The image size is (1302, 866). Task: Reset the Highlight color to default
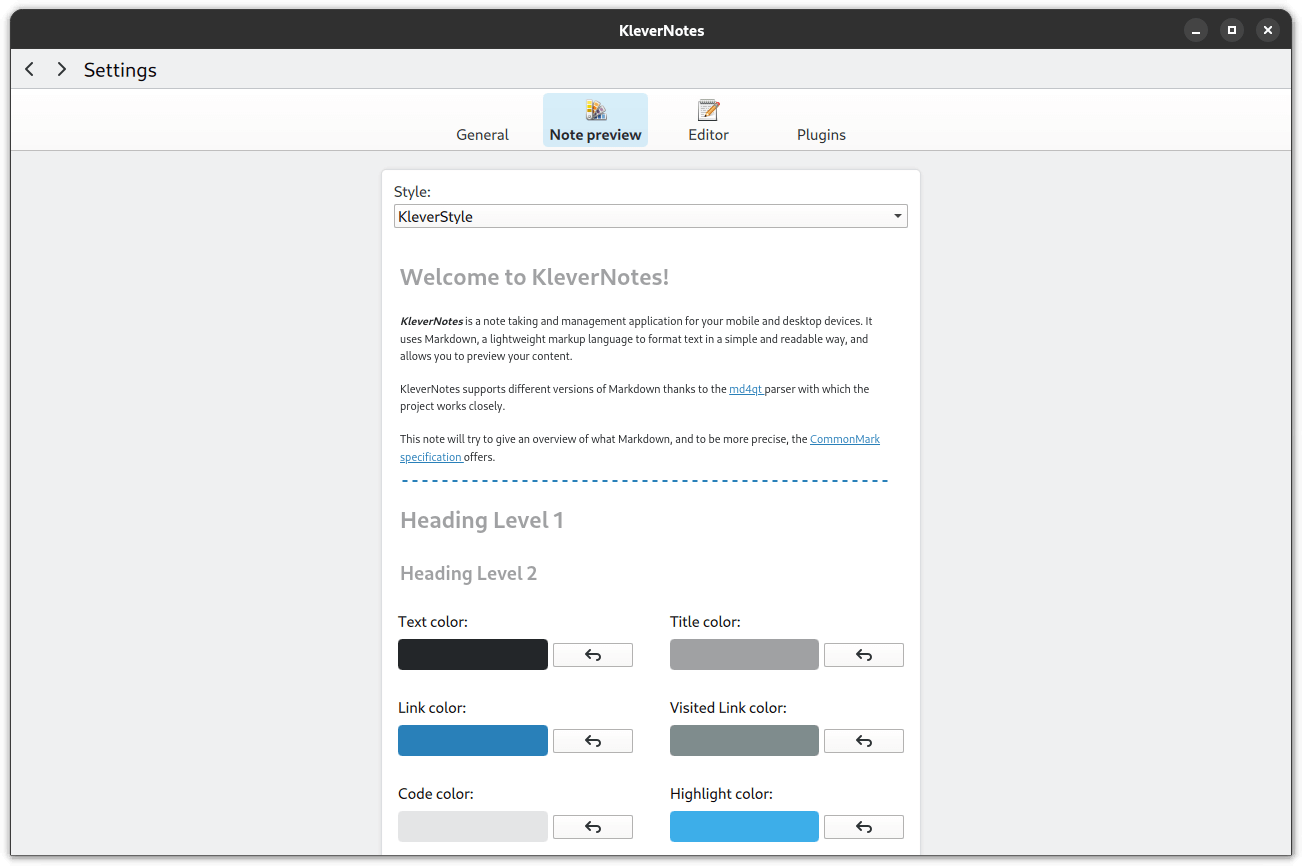pyautogui.click(x=863, y=827)
